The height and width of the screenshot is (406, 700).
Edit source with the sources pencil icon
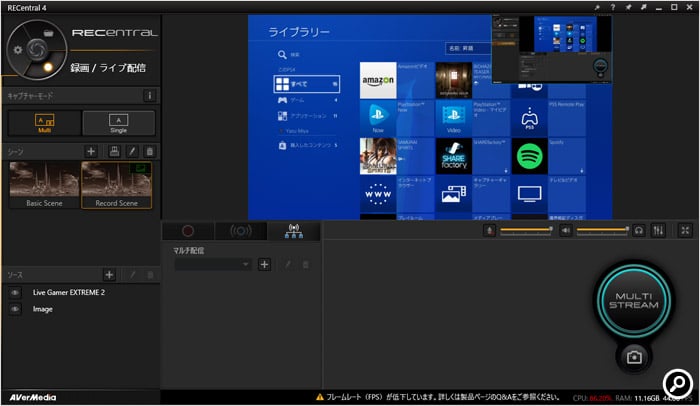click(132, 275)
